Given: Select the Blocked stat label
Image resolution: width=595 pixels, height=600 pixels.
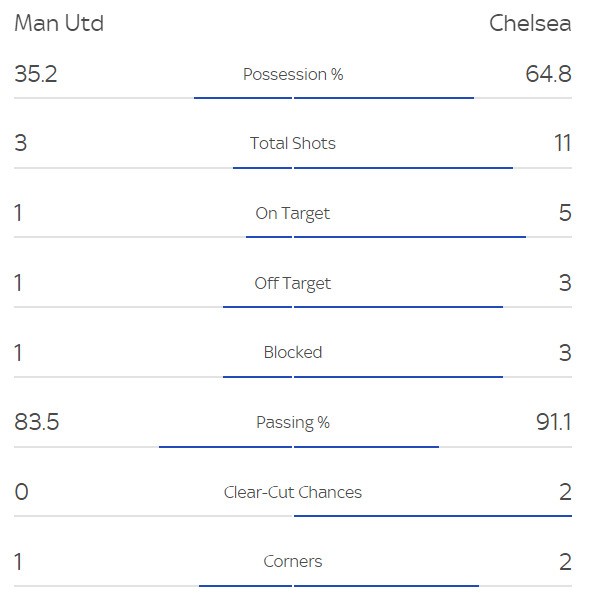Looking at the screenshot, I should coord(293,352).
